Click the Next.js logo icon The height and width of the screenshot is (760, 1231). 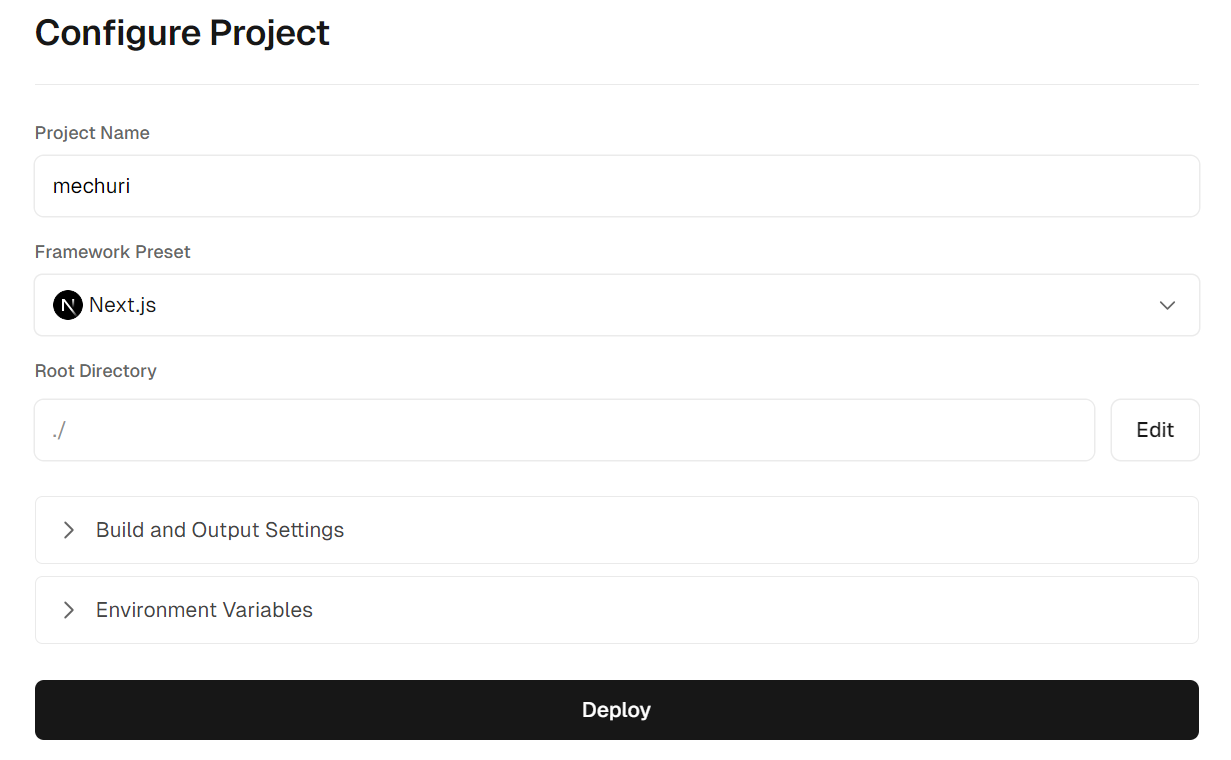67,305
